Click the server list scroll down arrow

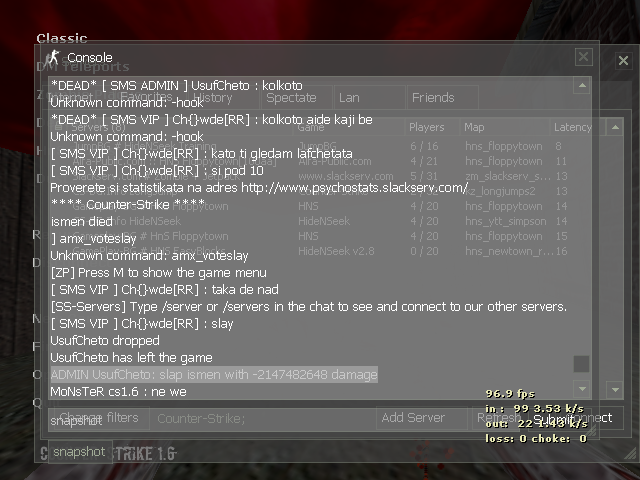pos(615,390)
